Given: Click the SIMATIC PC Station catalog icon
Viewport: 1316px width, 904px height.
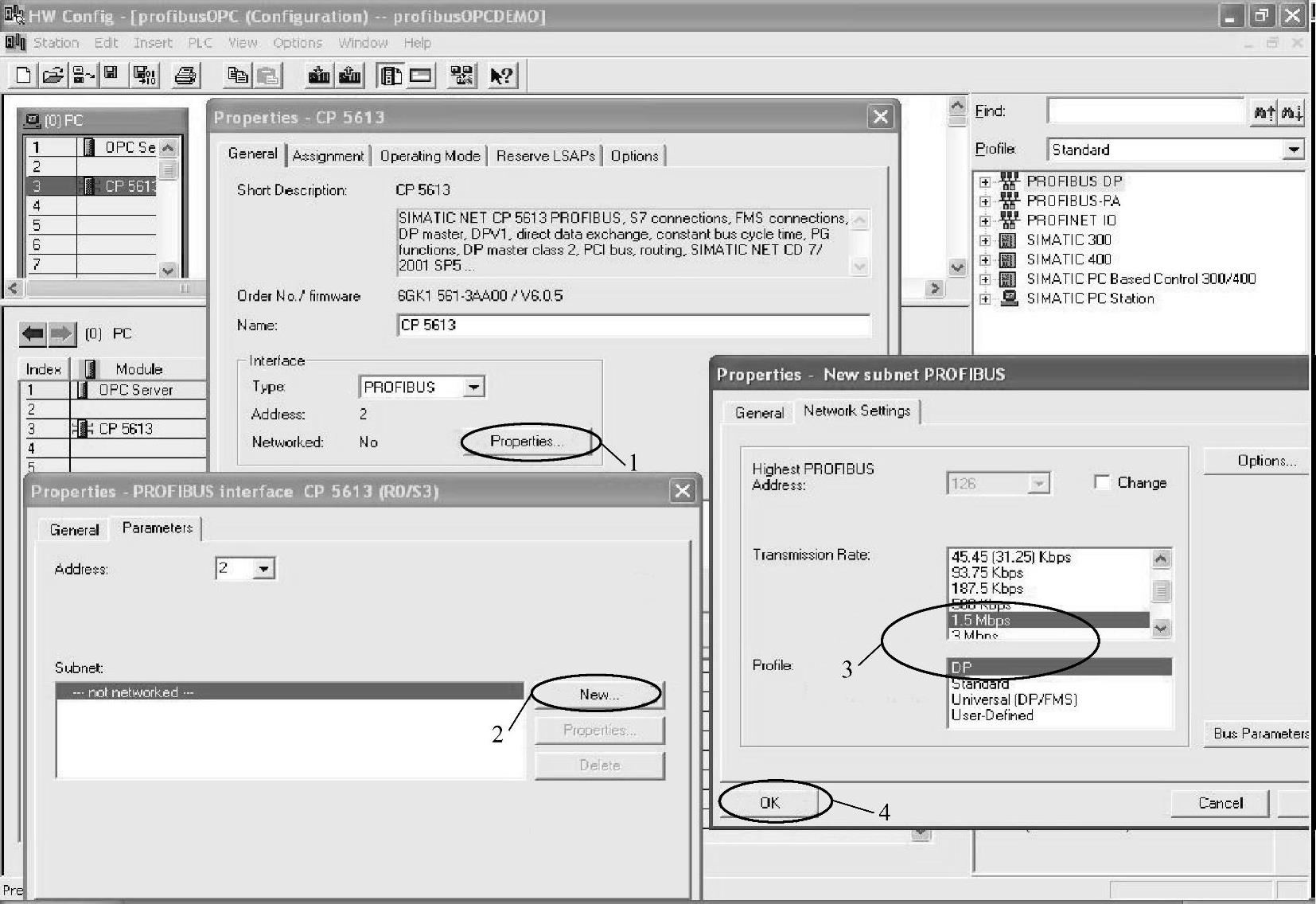Looking at the screenshot, I should click(1008, 298).
